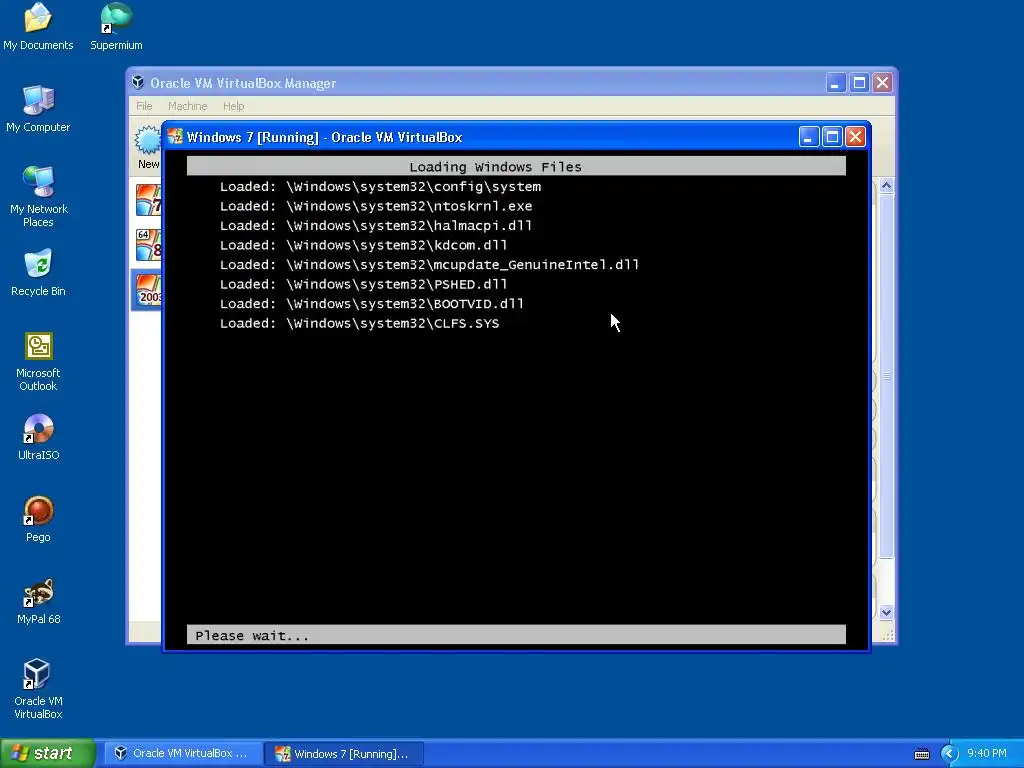
Task: Select the Recycle Bin icon
Action: pos(38,272)
